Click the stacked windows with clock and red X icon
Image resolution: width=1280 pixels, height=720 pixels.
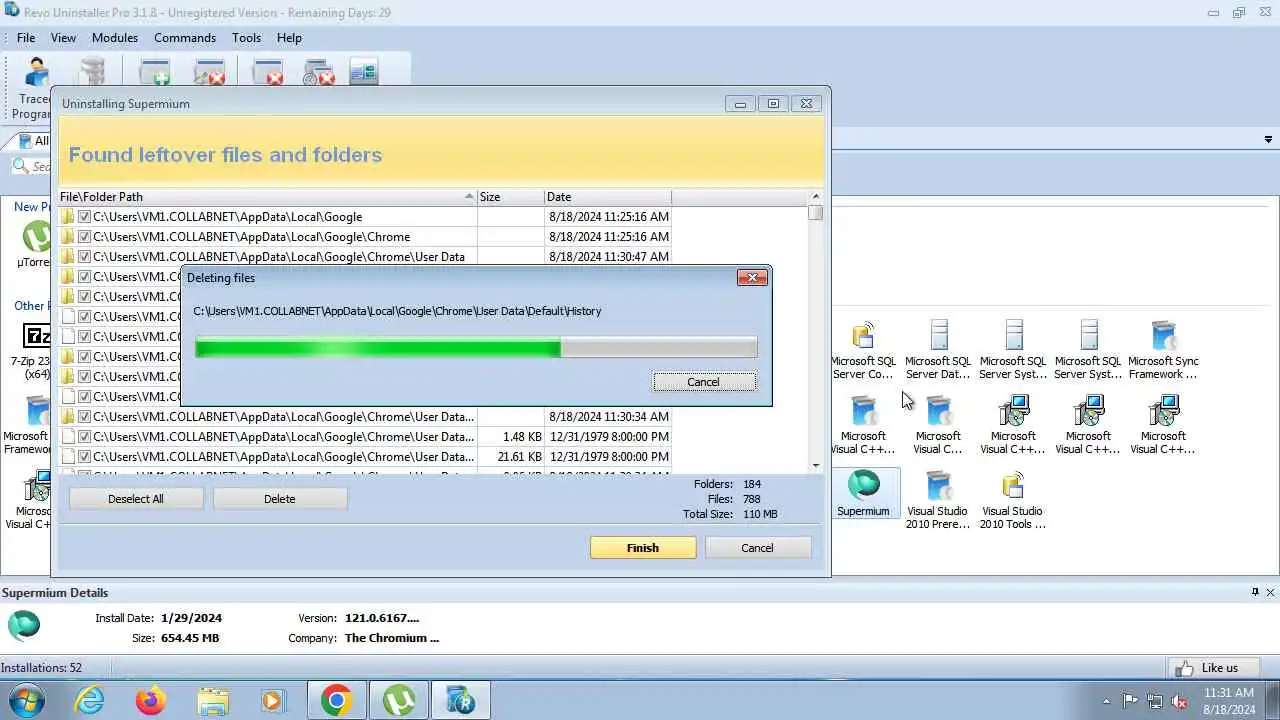tap(318, 72)
